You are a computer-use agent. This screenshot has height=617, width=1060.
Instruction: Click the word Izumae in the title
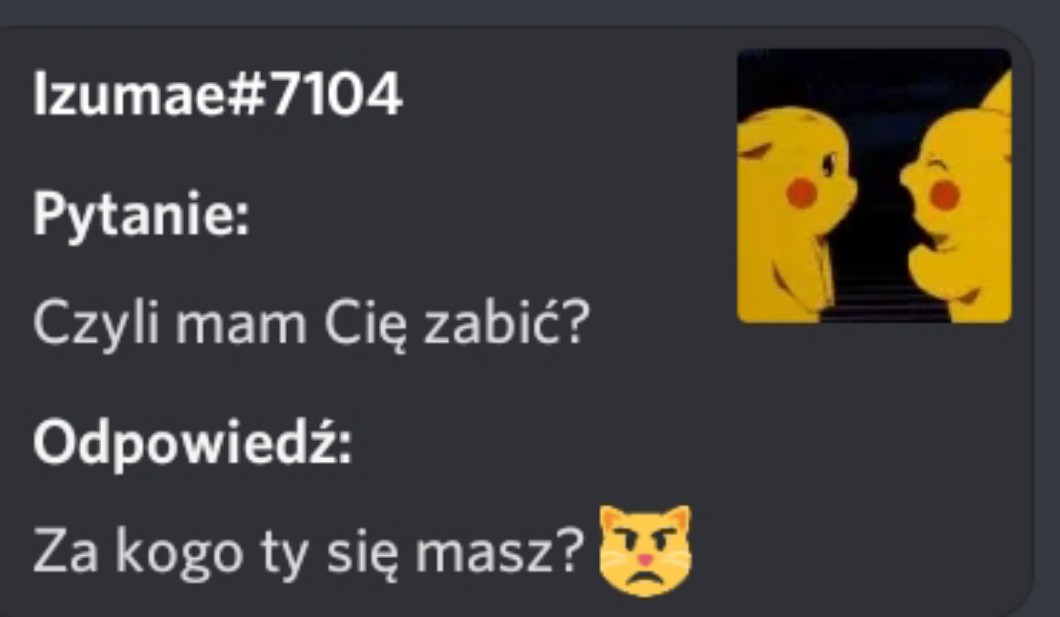(128, 95)
